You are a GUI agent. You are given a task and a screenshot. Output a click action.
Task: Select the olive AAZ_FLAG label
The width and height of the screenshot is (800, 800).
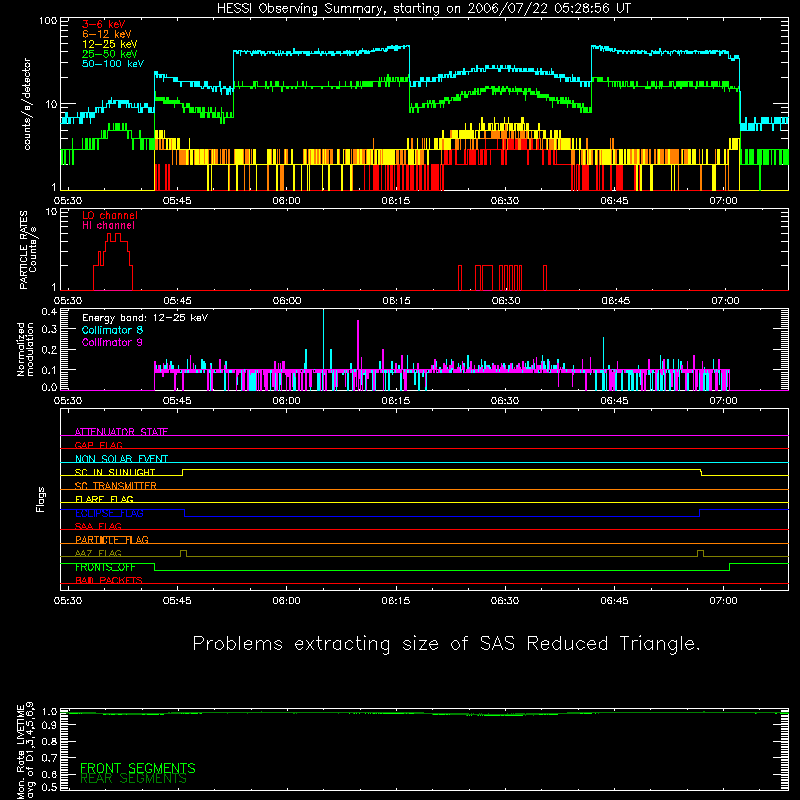[98, 553]
